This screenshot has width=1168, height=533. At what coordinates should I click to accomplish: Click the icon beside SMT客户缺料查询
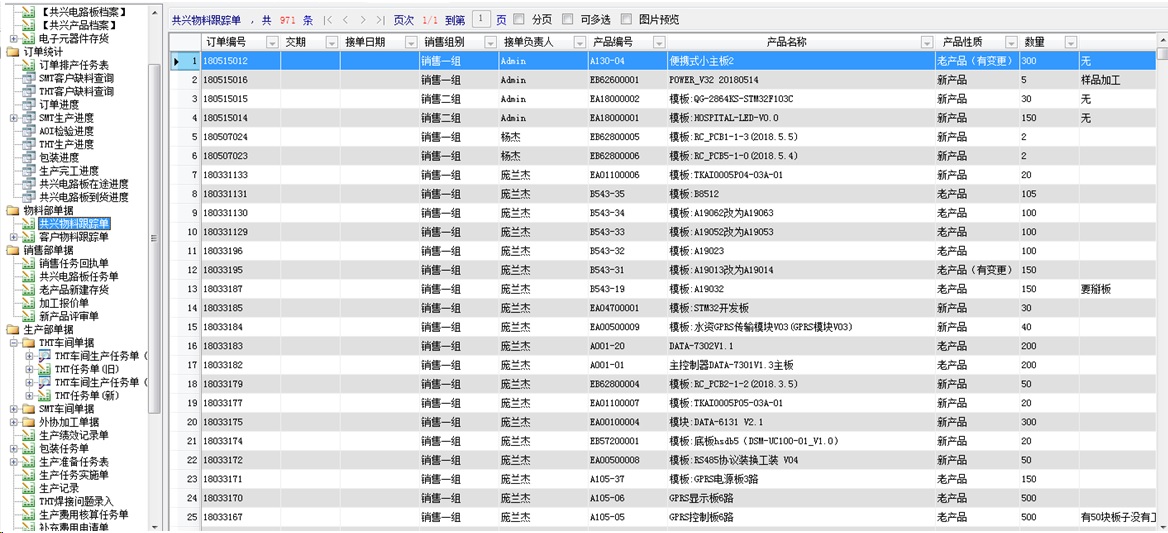(29, 78)
